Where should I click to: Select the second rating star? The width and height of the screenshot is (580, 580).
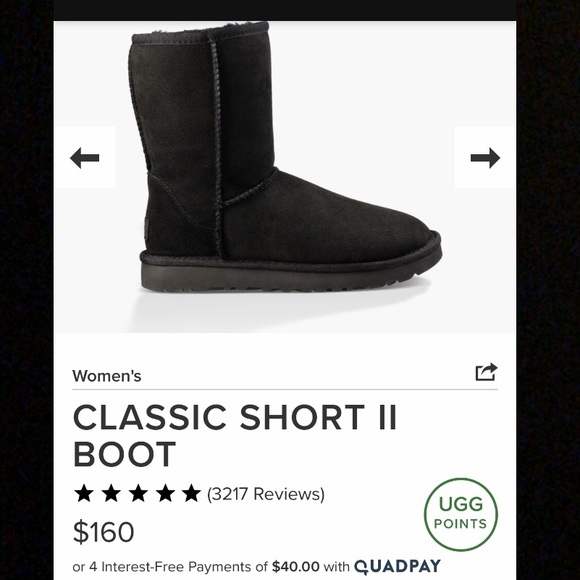tap(111, 493)
